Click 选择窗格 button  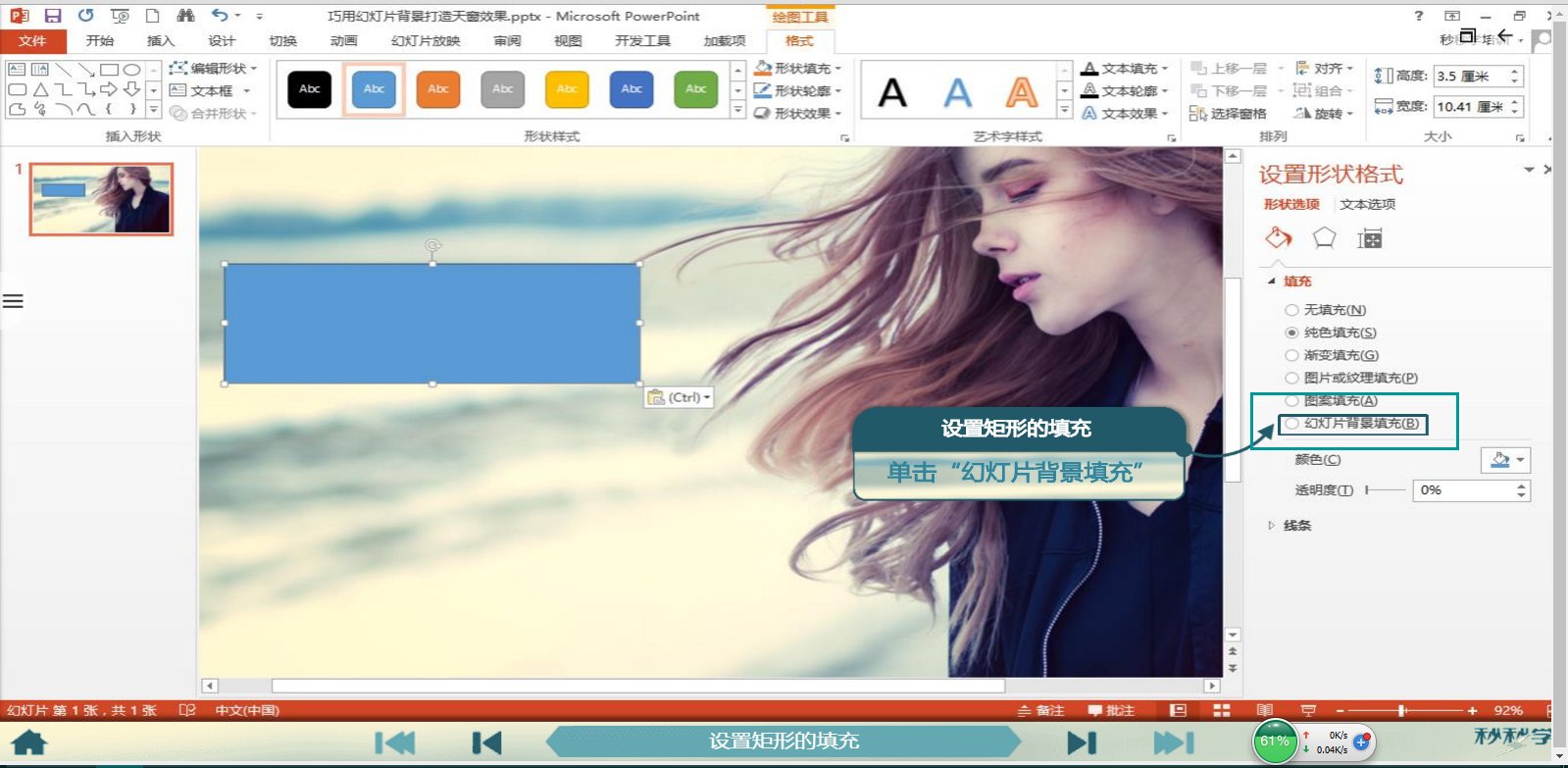point(1228,114)
